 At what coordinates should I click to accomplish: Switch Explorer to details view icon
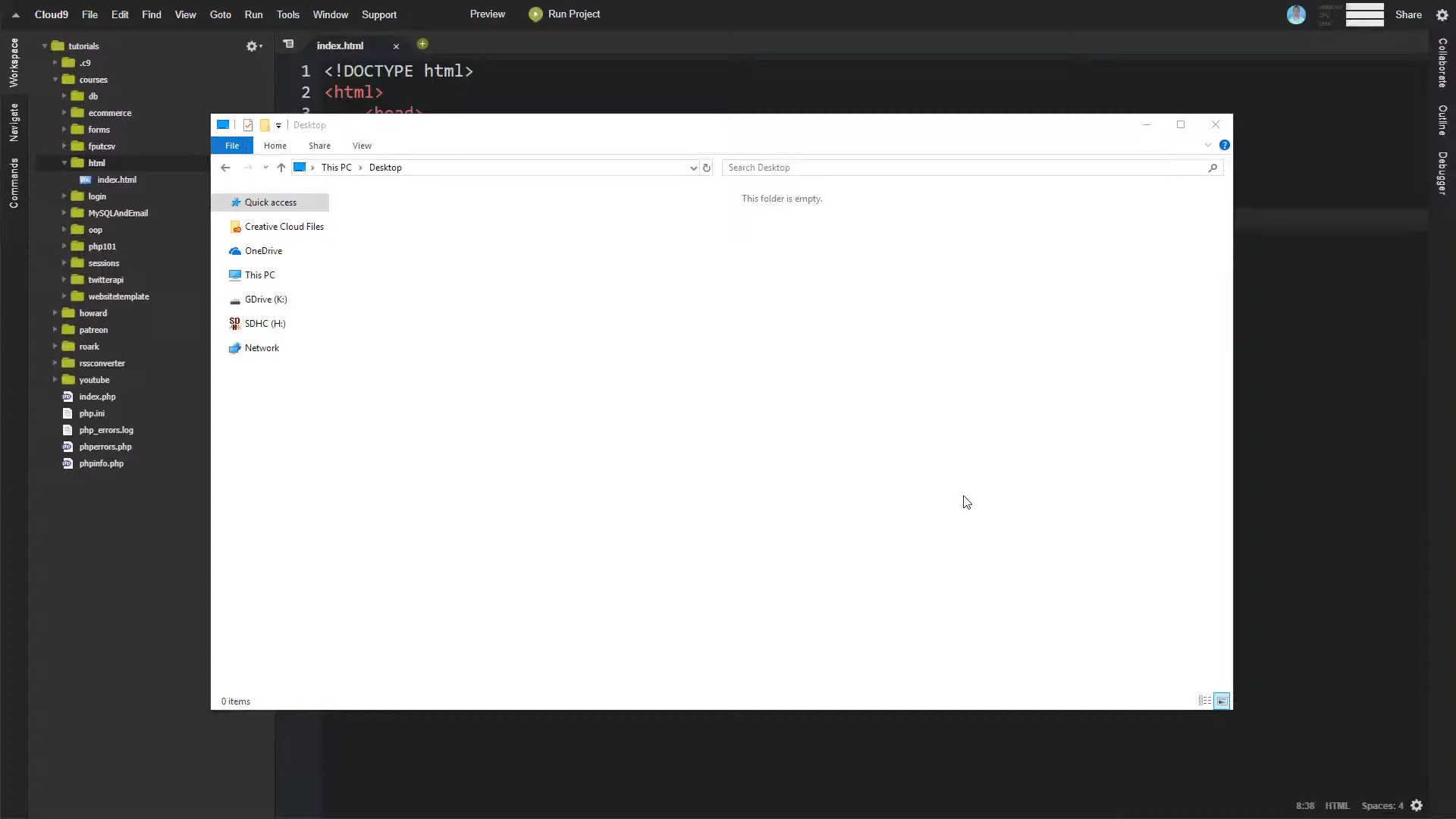[1204, 701]
